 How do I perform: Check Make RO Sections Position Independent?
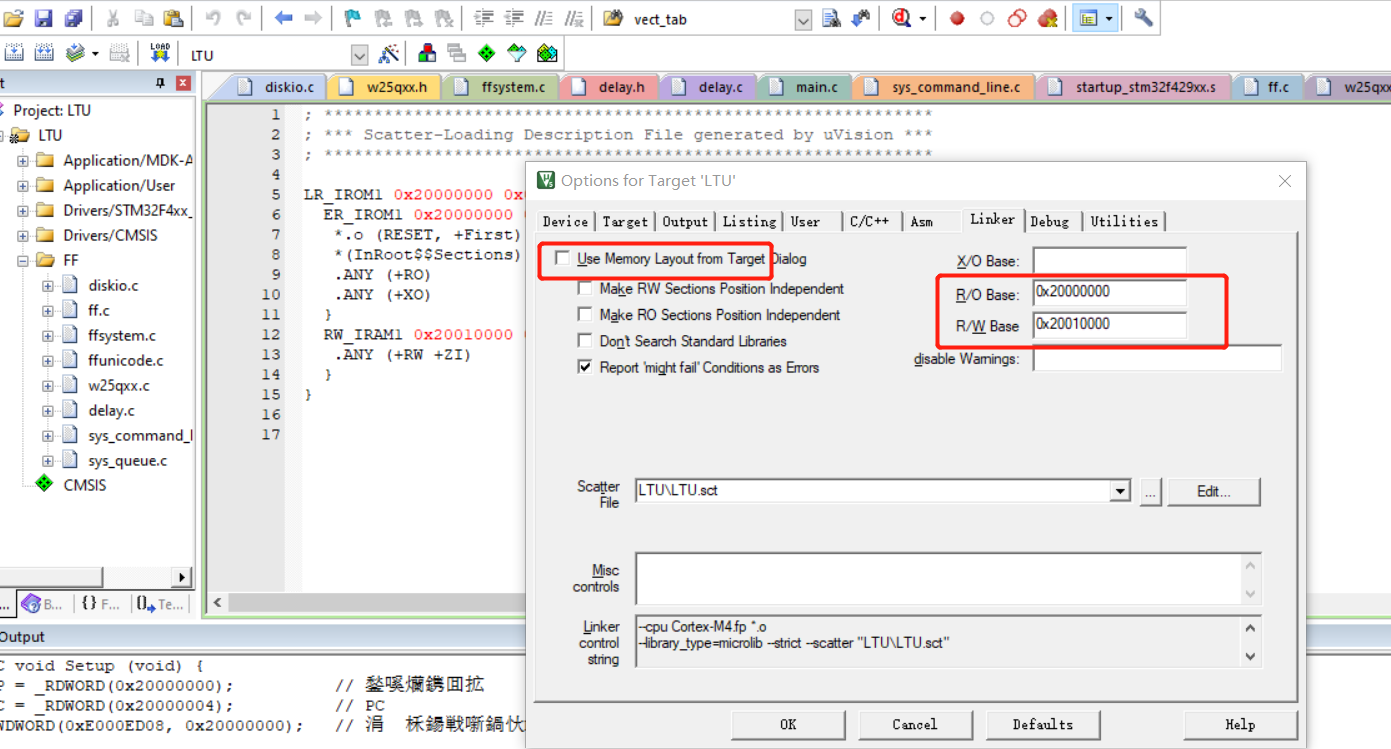(x=585, y=315)
